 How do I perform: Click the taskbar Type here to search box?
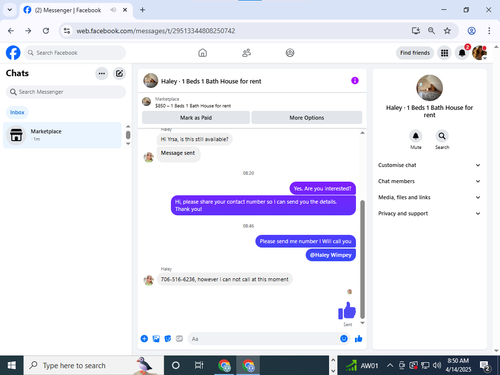coord(93,366)
